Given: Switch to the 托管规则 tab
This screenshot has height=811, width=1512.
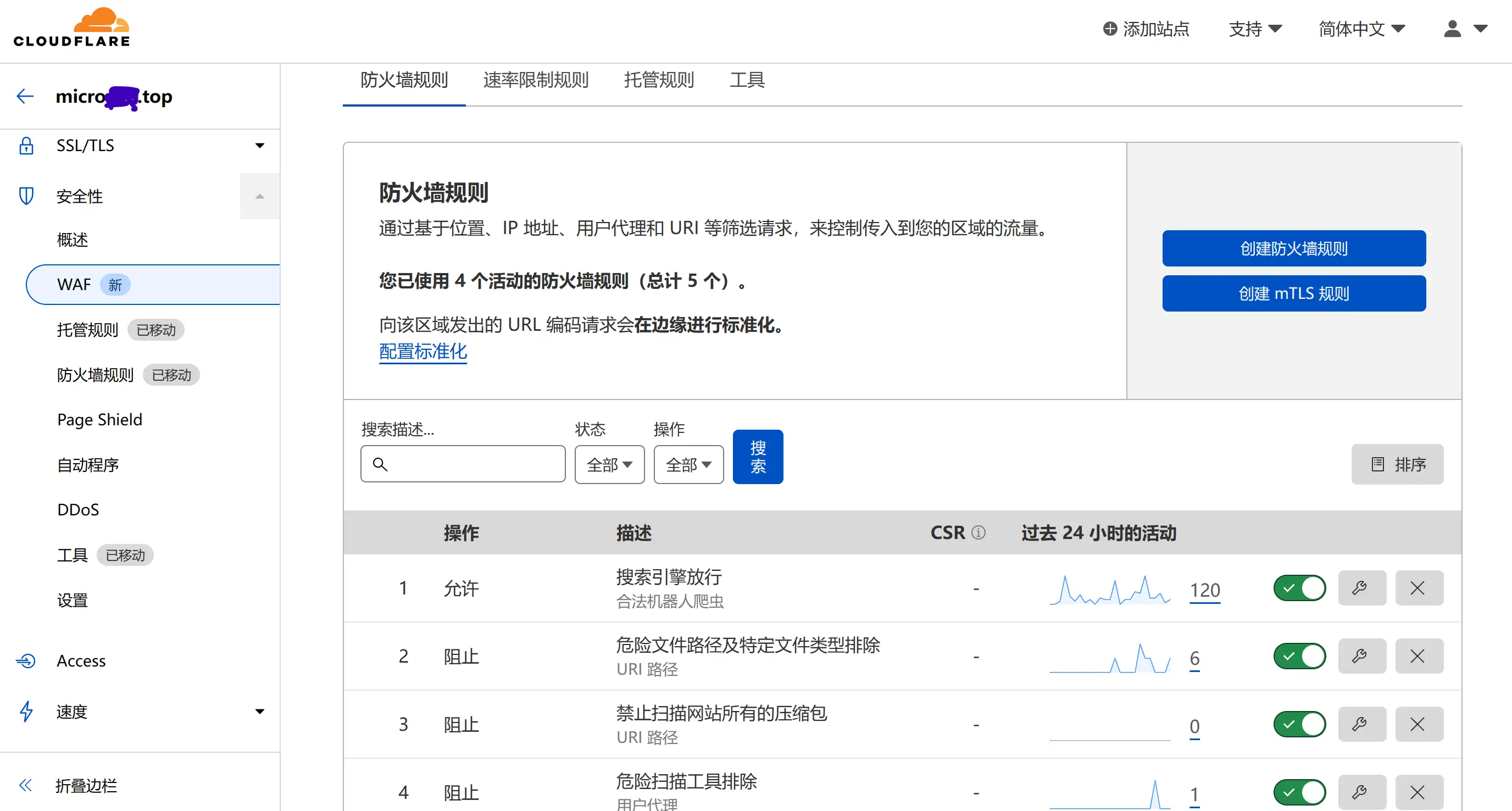Looking at the screenshot, I should coord(659,80).
